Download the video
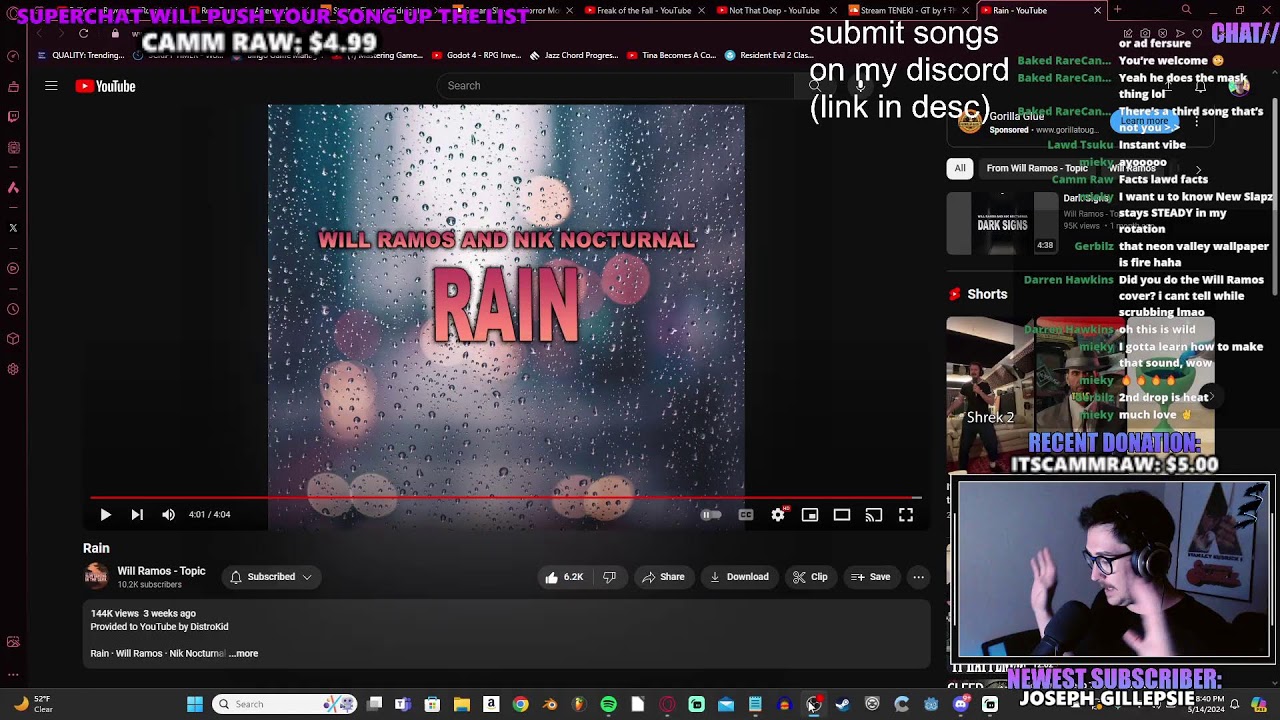 point(739,577)
